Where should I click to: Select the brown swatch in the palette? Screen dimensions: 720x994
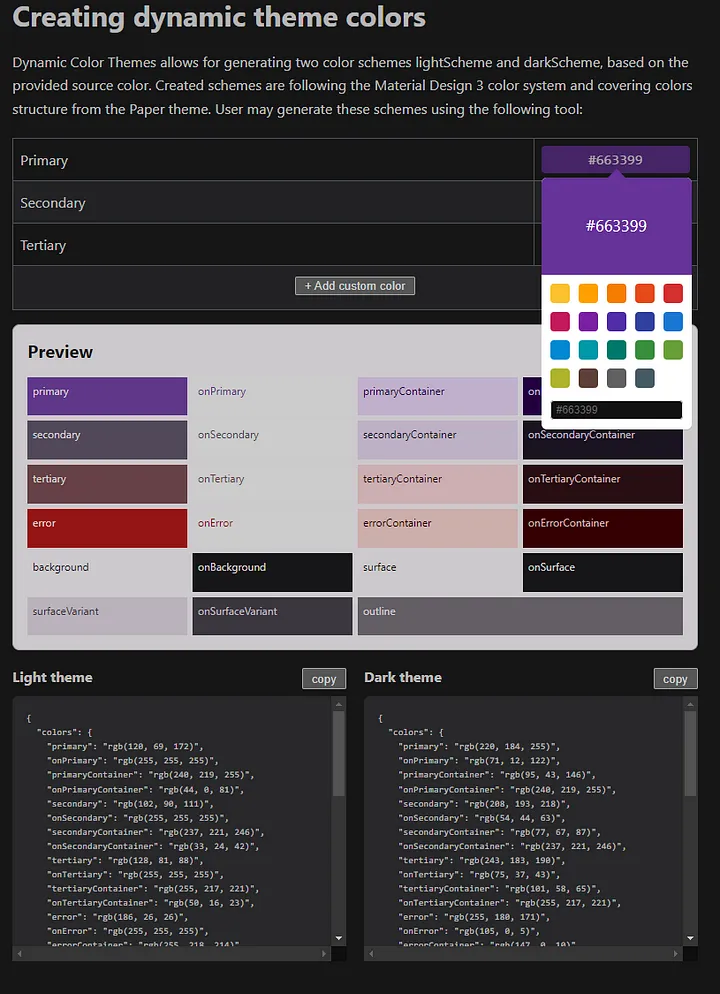[588, 378]
